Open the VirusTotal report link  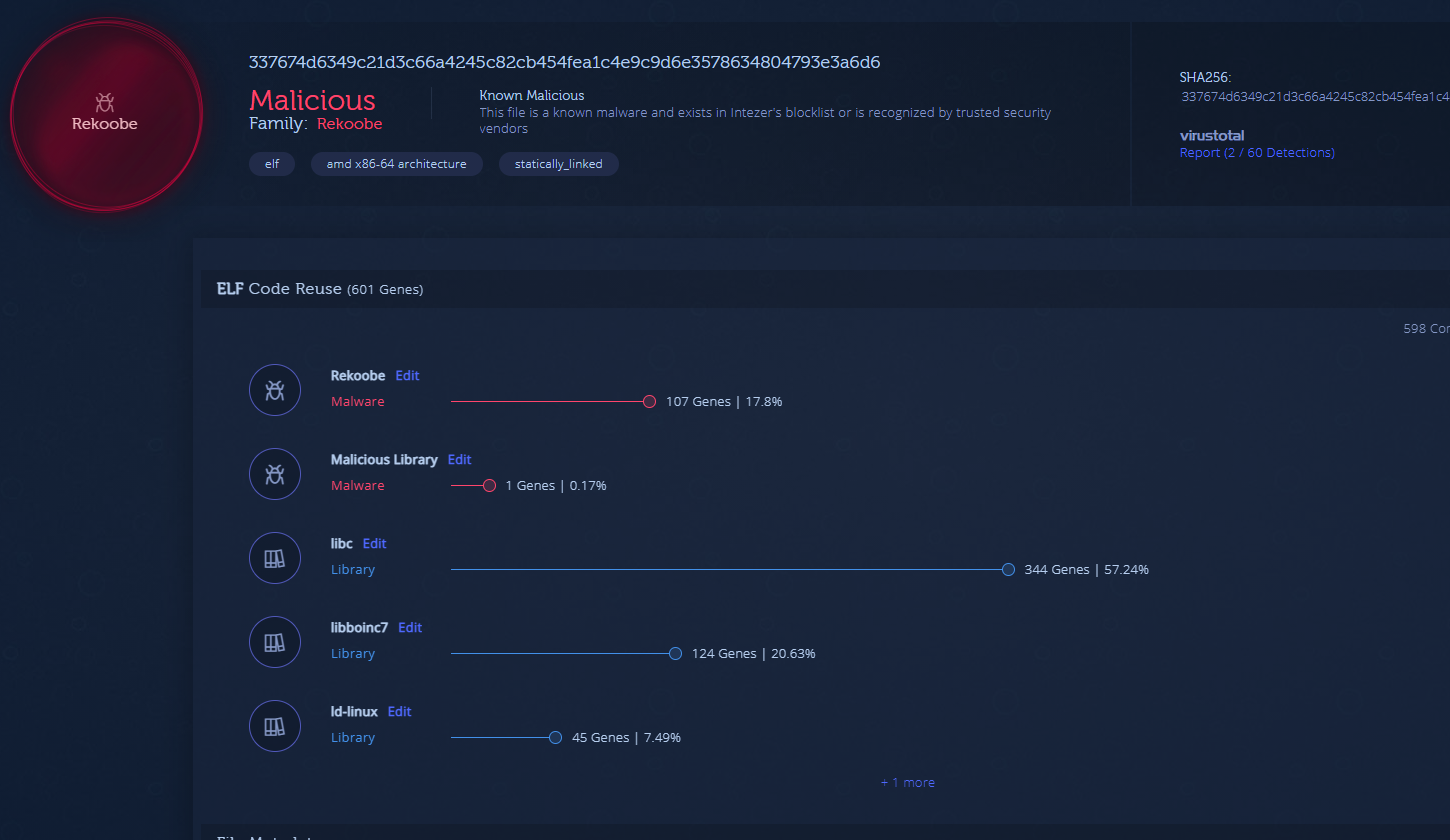point(1256,153)
